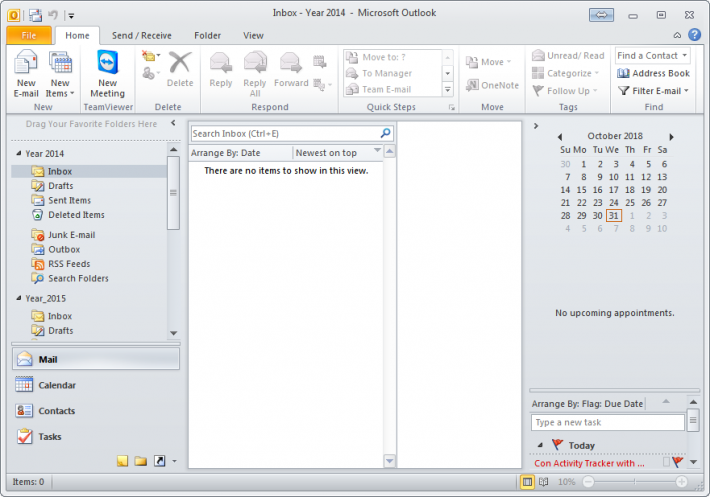The height and width of the screenshot is (497, 710).
Task: Open the File backstage tab
Action: coord(28,35)
